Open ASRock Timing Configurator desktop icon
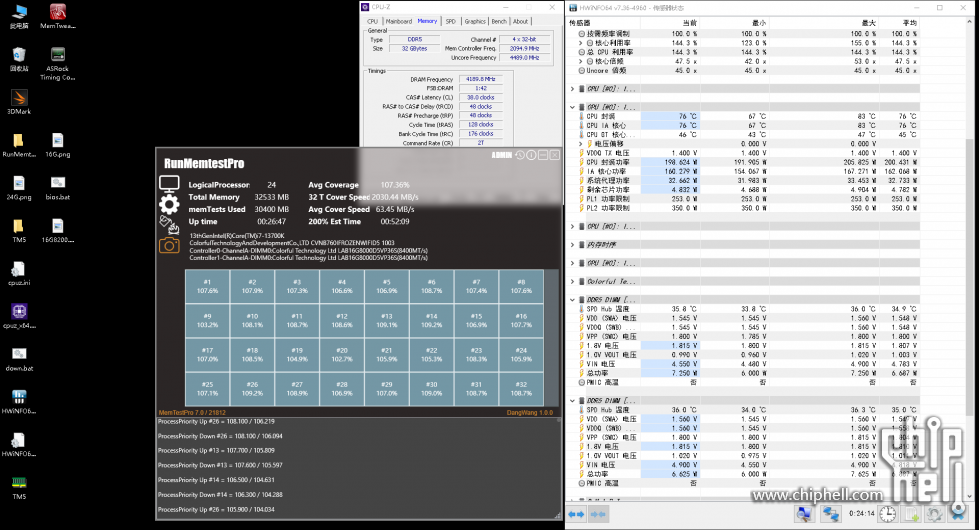 (x=57, y=64)
